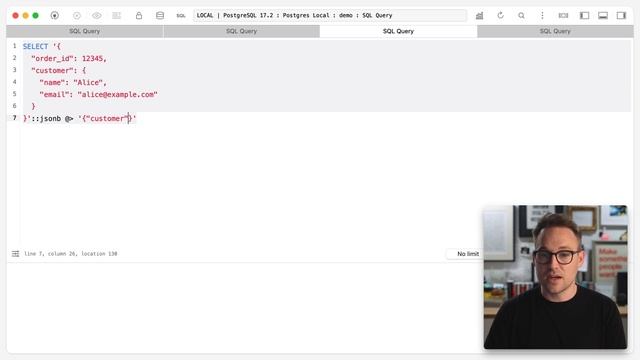Switch to the last SQL Query tab

tap(555, 31)
